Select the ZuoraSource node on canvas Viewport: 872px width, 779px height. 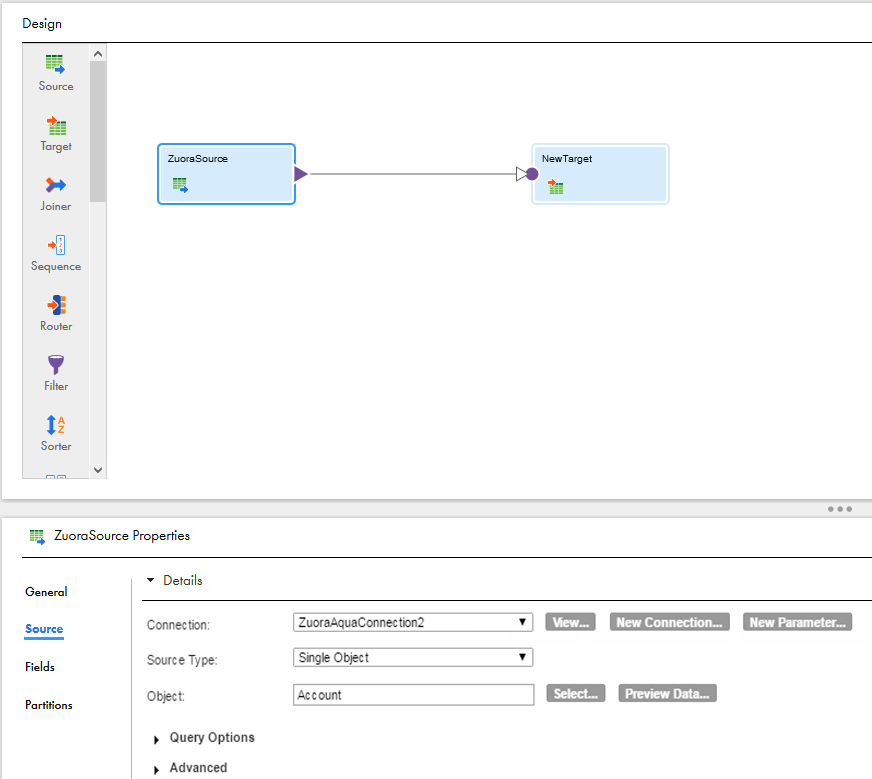point(226,174)
